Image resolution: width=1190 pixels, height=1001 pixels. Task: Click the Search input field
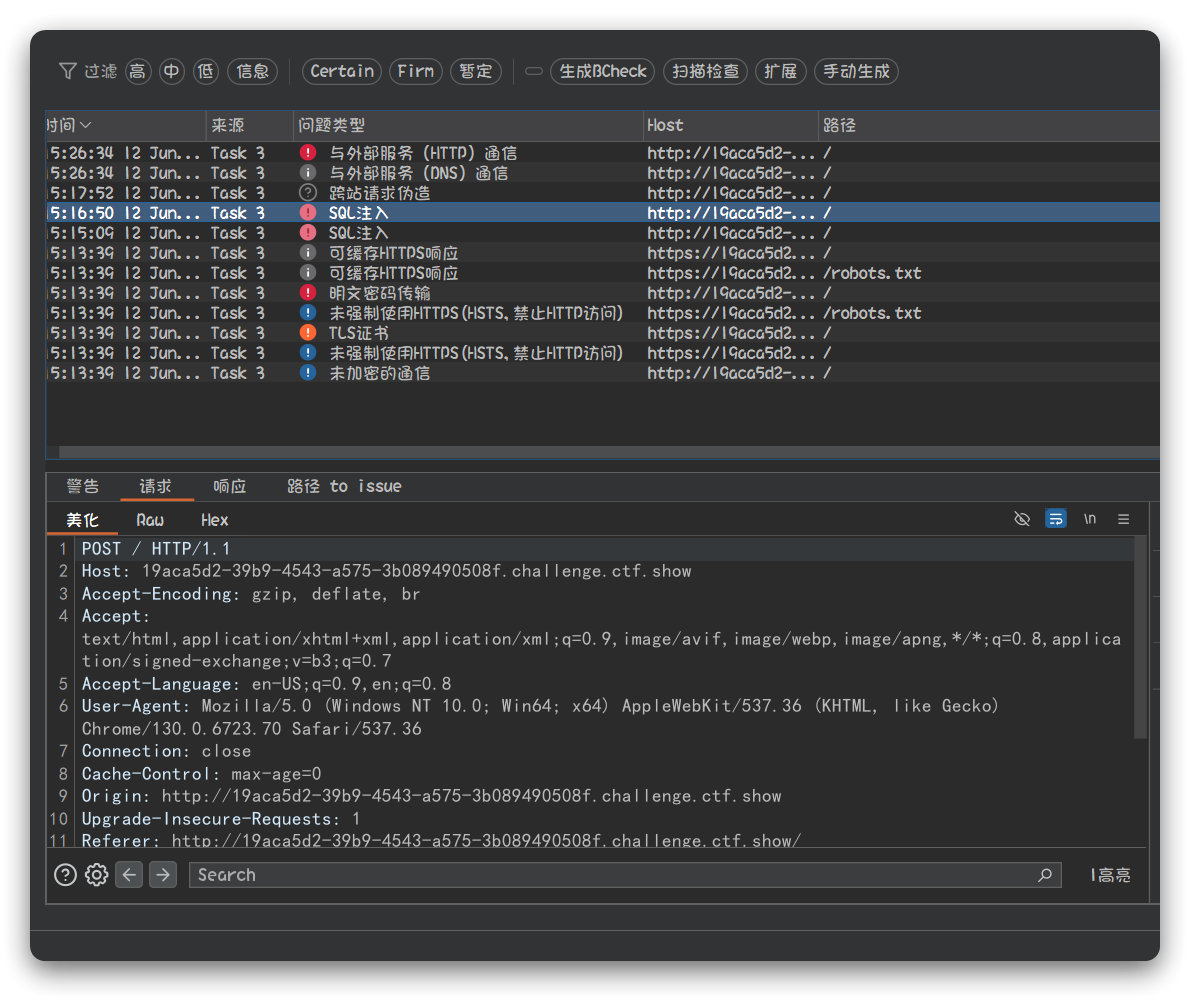pos(610,875)
